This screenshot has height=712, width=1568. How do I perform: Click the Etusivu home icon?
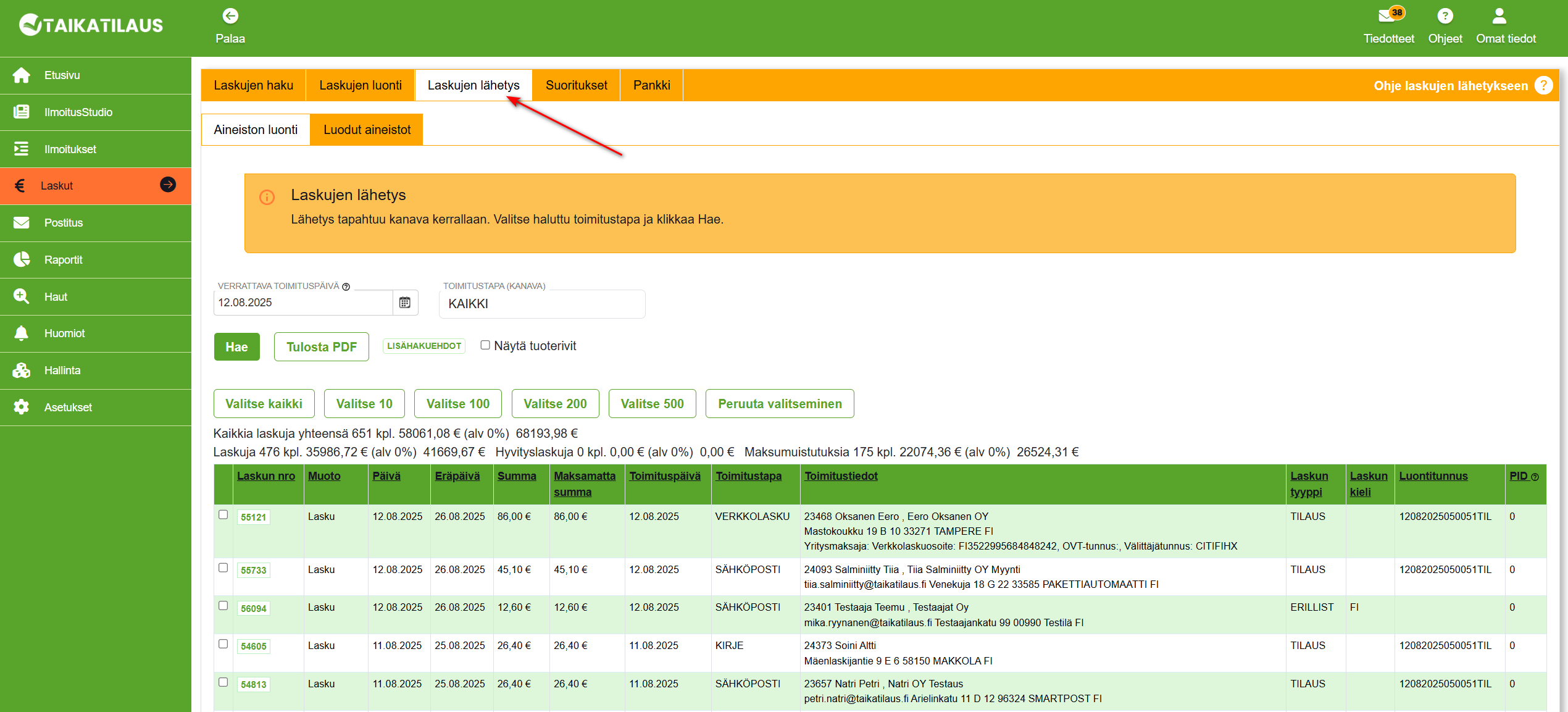pyautogui.click(x=22, y=75)
